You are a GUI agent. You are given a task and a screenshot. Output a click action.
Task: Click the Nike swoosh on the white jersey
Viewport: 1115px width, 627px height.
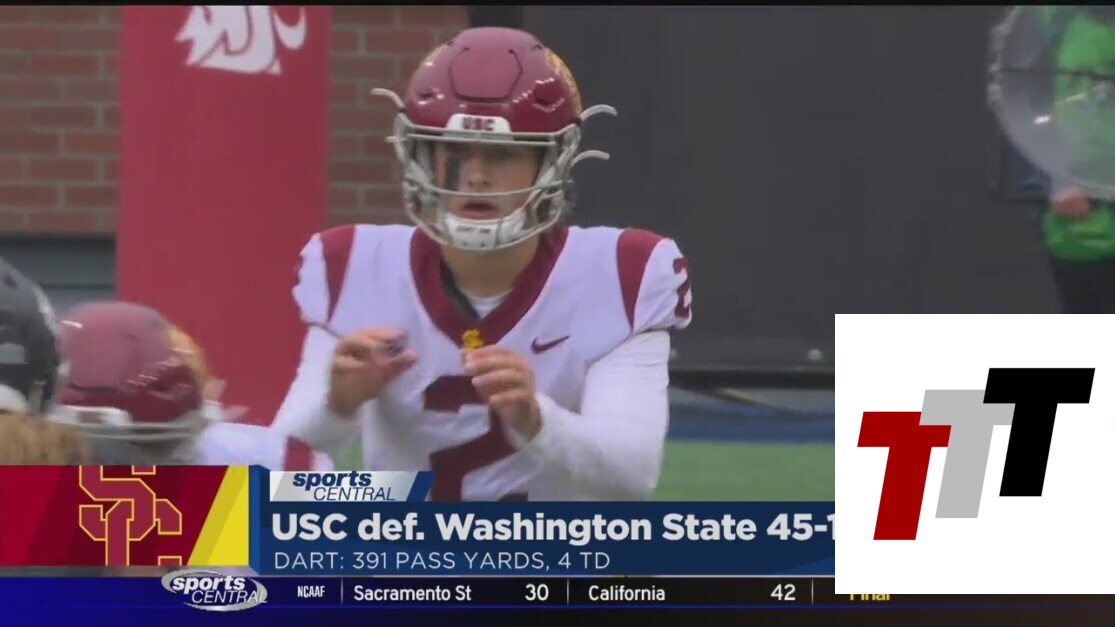coord(549,344)
